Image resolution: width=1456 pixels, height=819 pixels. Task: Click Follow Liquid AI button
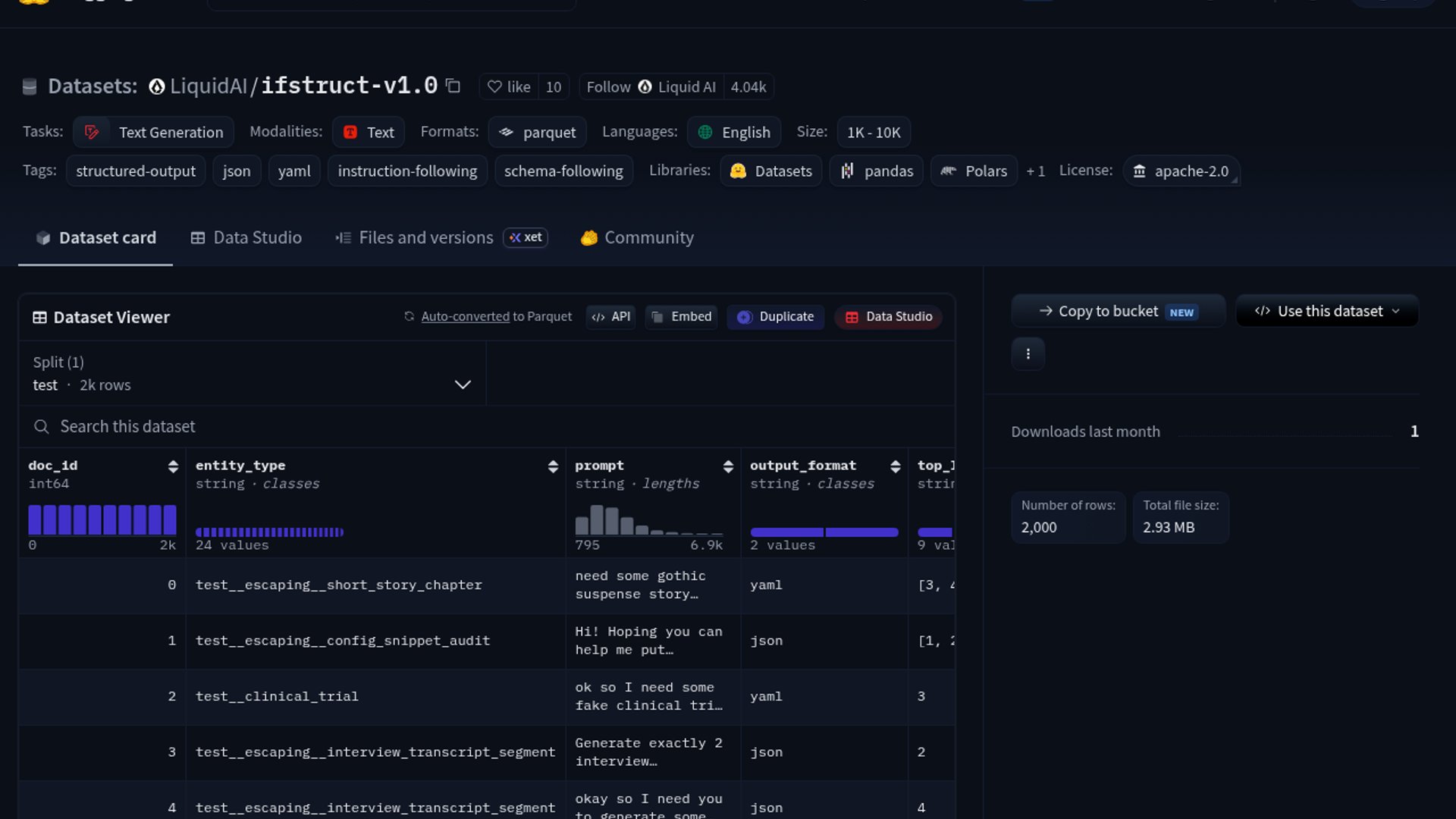[x=651, y=86]
